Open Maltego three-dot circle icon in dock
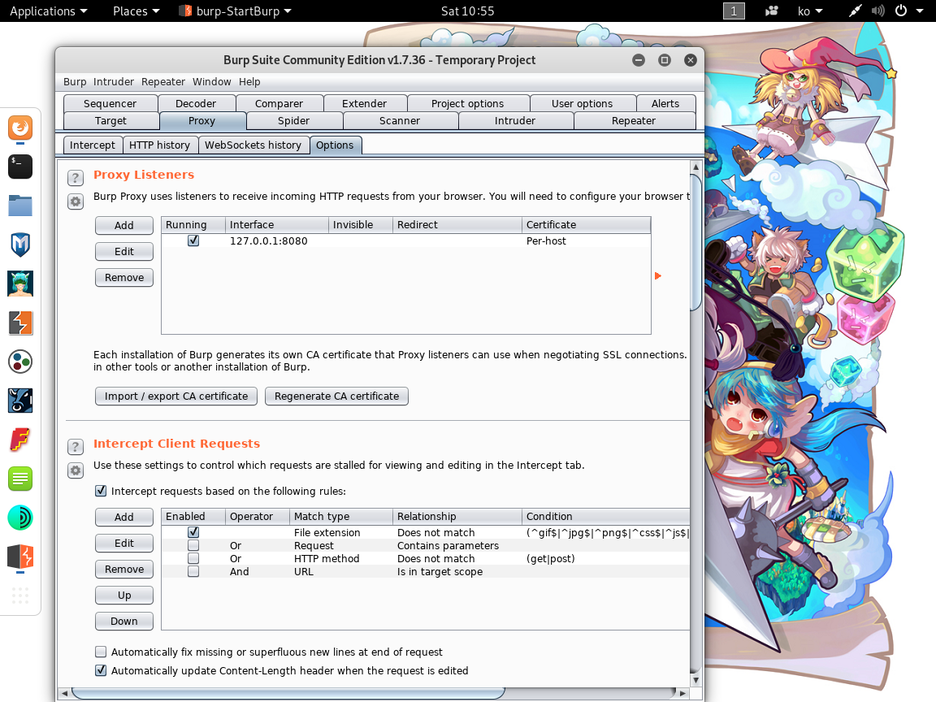Image resolution: width=936 pixels, height=702 pixels. click(20, 362)
